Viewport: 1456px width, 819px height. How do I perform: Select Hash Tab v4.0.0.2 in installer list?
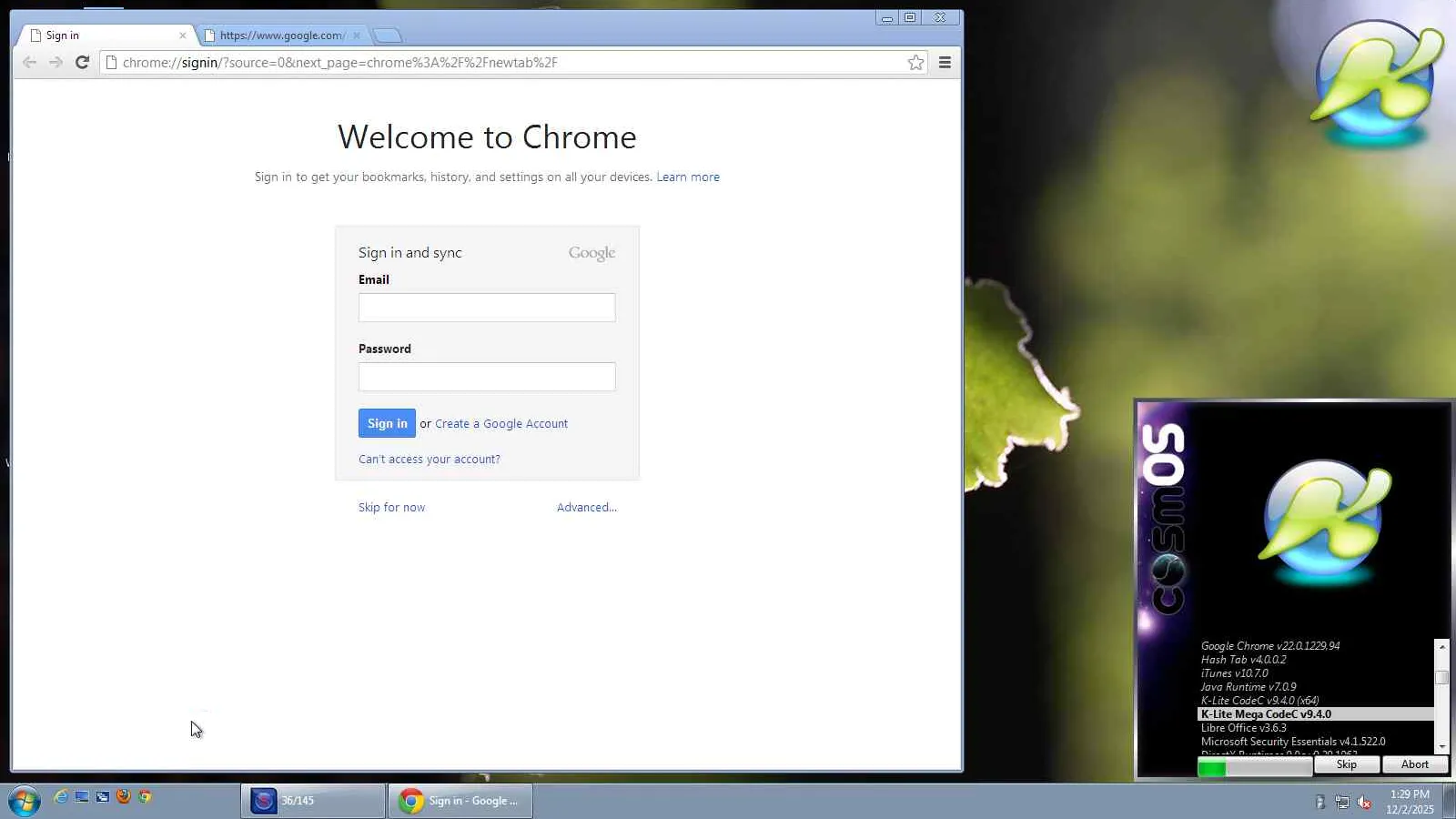click(1244, 660)
